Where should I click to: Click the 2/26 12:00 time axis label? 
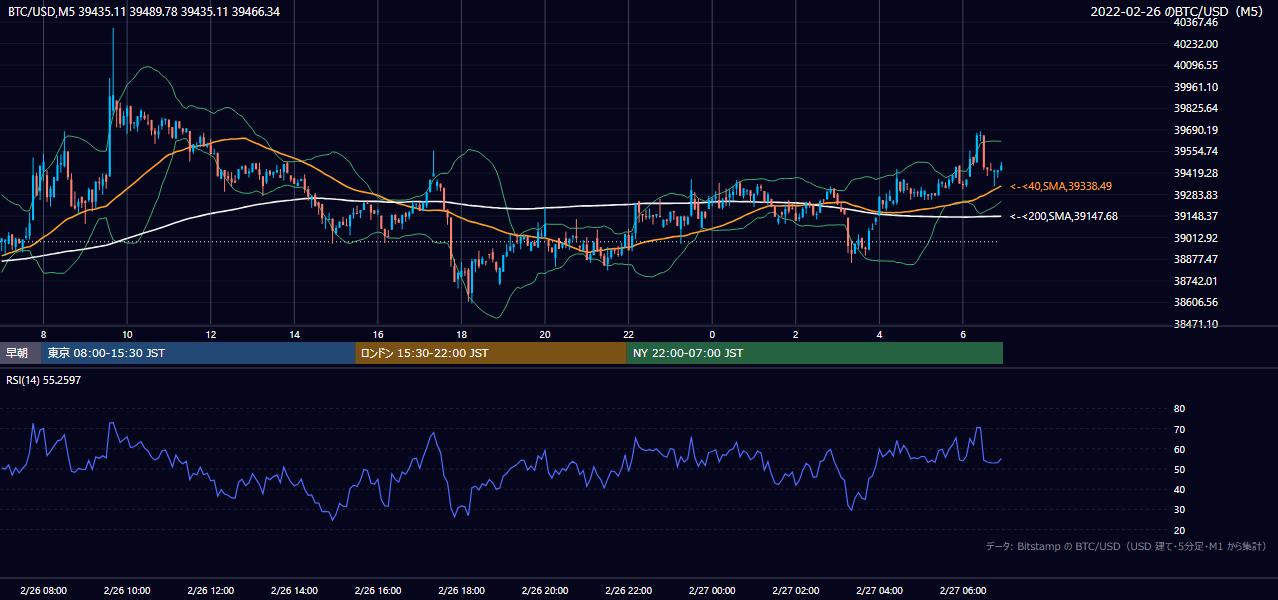[210, 591]
